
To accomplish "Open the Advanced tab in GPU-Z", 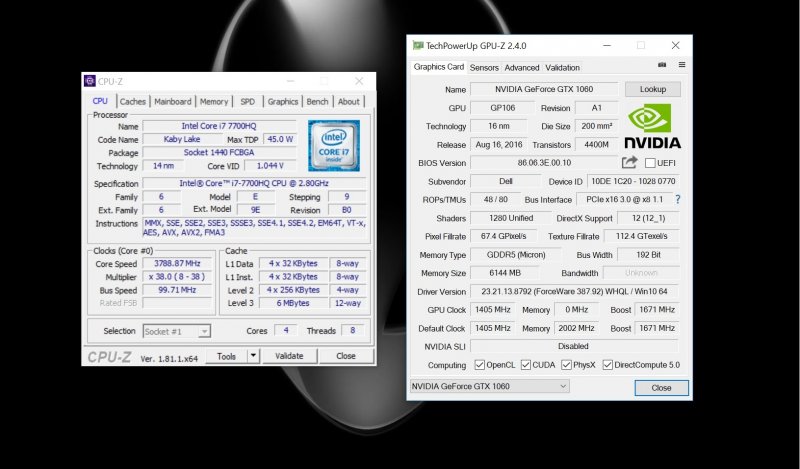I will click(x=521, y=67).
